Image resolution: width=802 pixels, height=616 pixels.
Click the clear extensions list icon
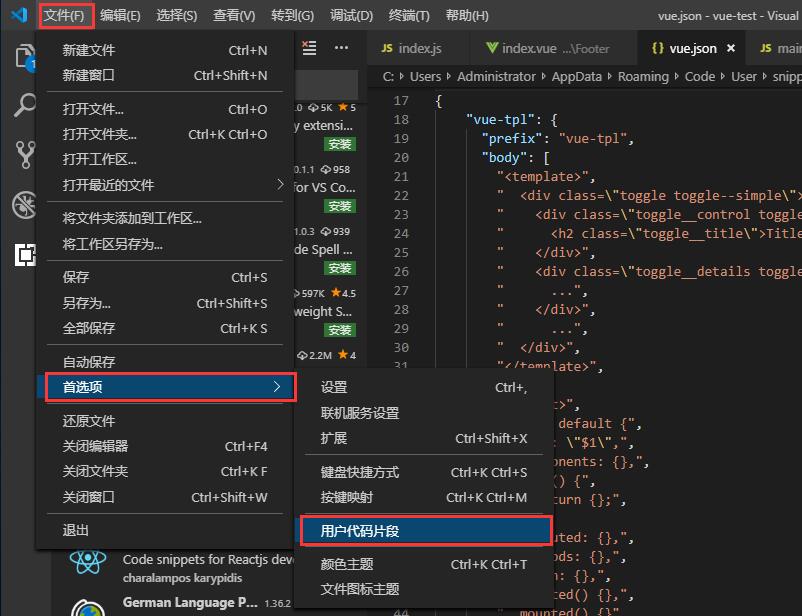point(309,48)
